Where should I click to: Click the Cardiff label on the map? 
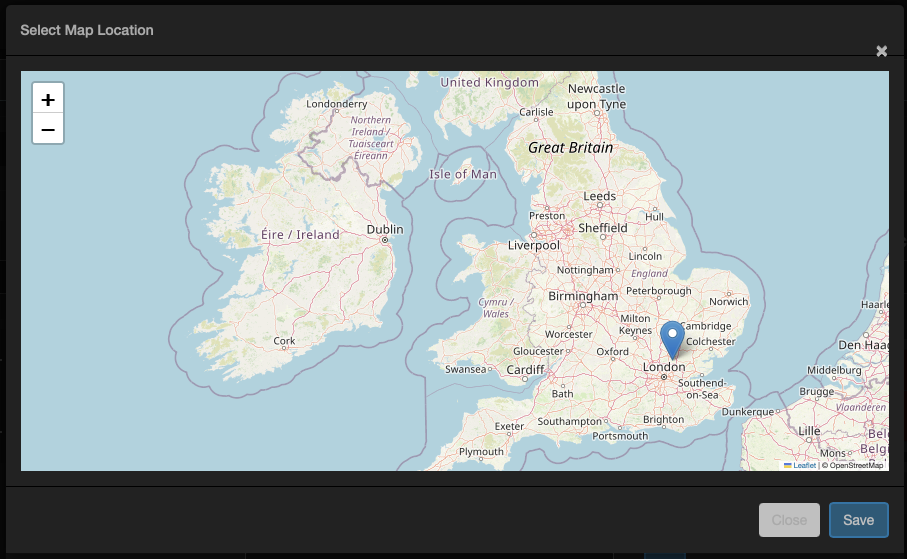(525, 369)
